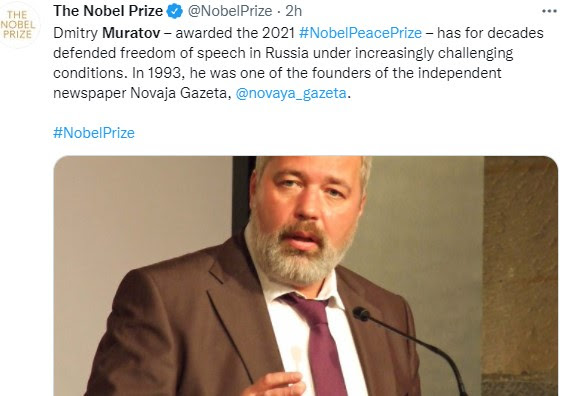Open the @novaya_gazeta mention
This screenshot has width=565, height=396.
291,93
